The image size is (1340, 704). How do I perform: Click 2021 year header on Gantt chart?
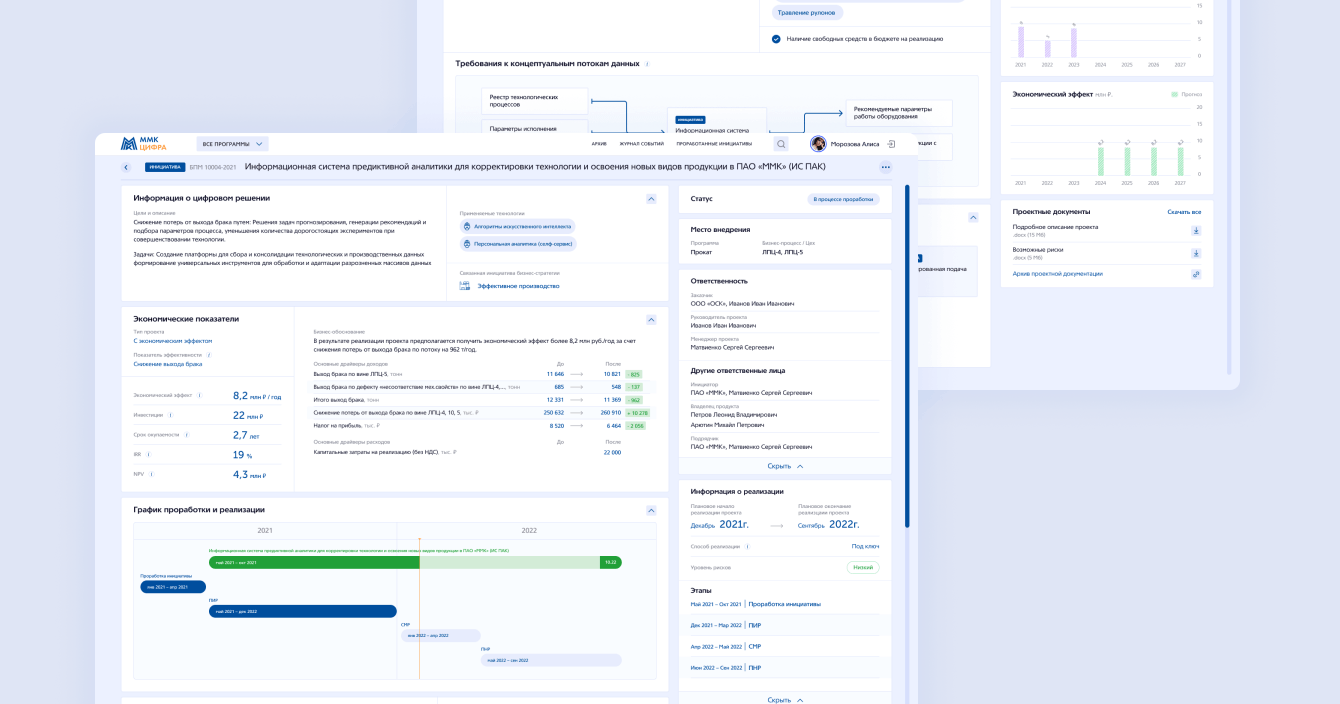tap(265, 531)
